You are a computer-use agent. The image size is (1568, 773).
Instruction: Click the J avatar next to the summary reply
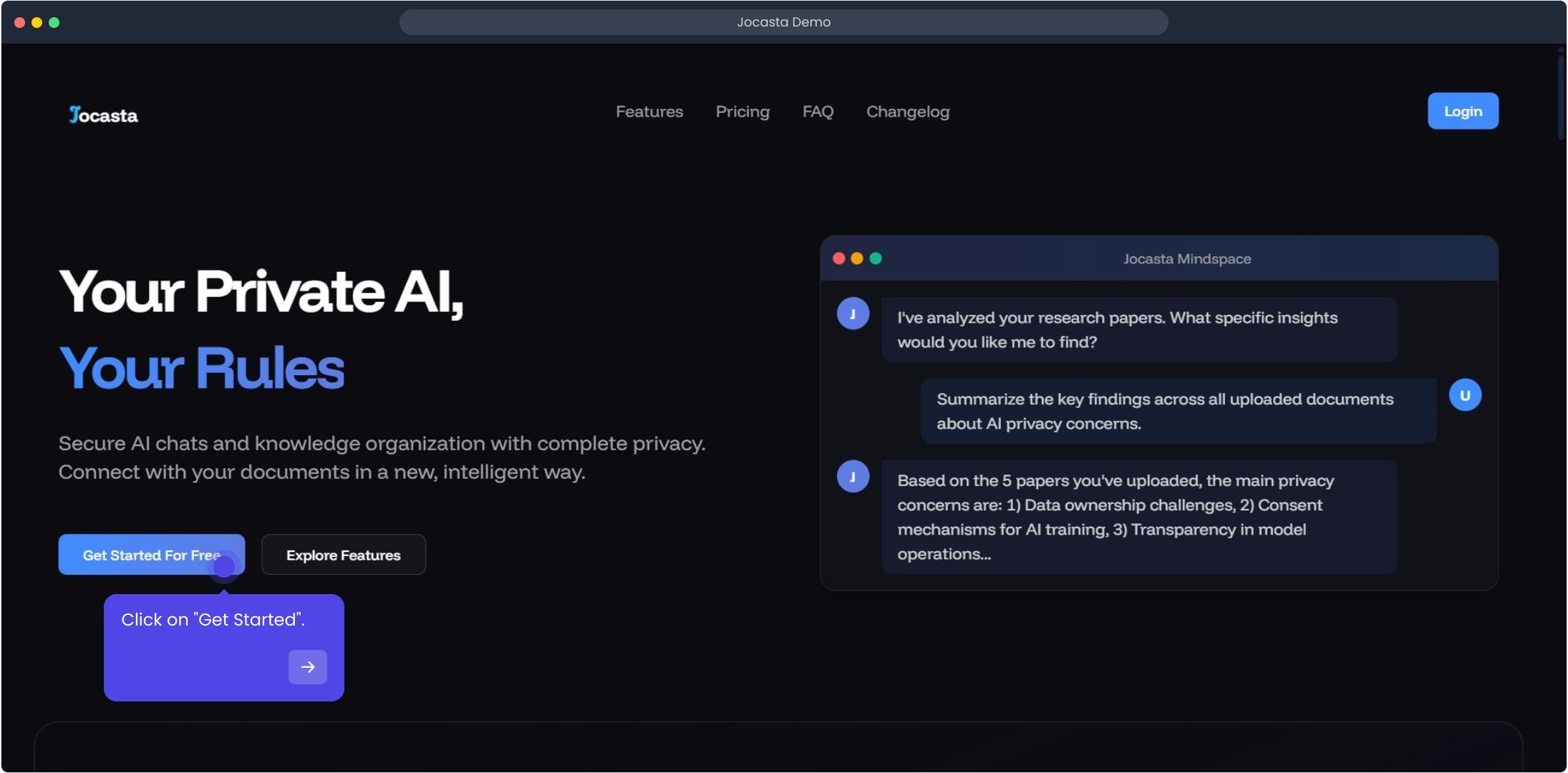coord(853,476)
